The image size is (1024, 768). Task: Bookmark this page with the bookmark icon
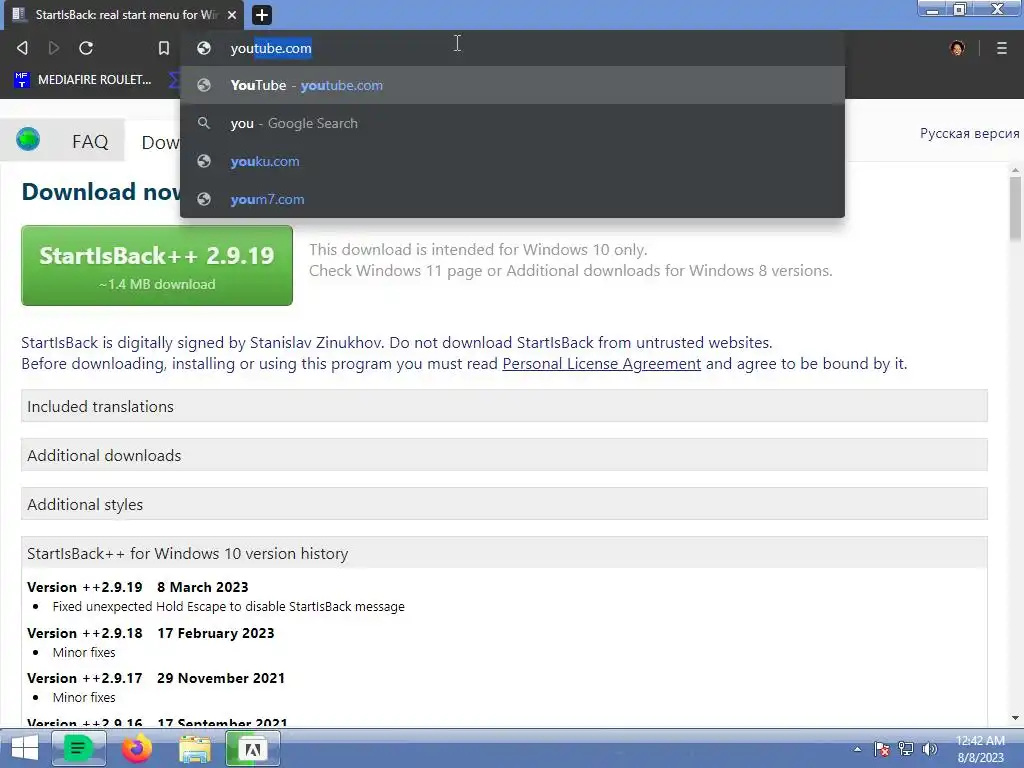click(x=164, y=48)
